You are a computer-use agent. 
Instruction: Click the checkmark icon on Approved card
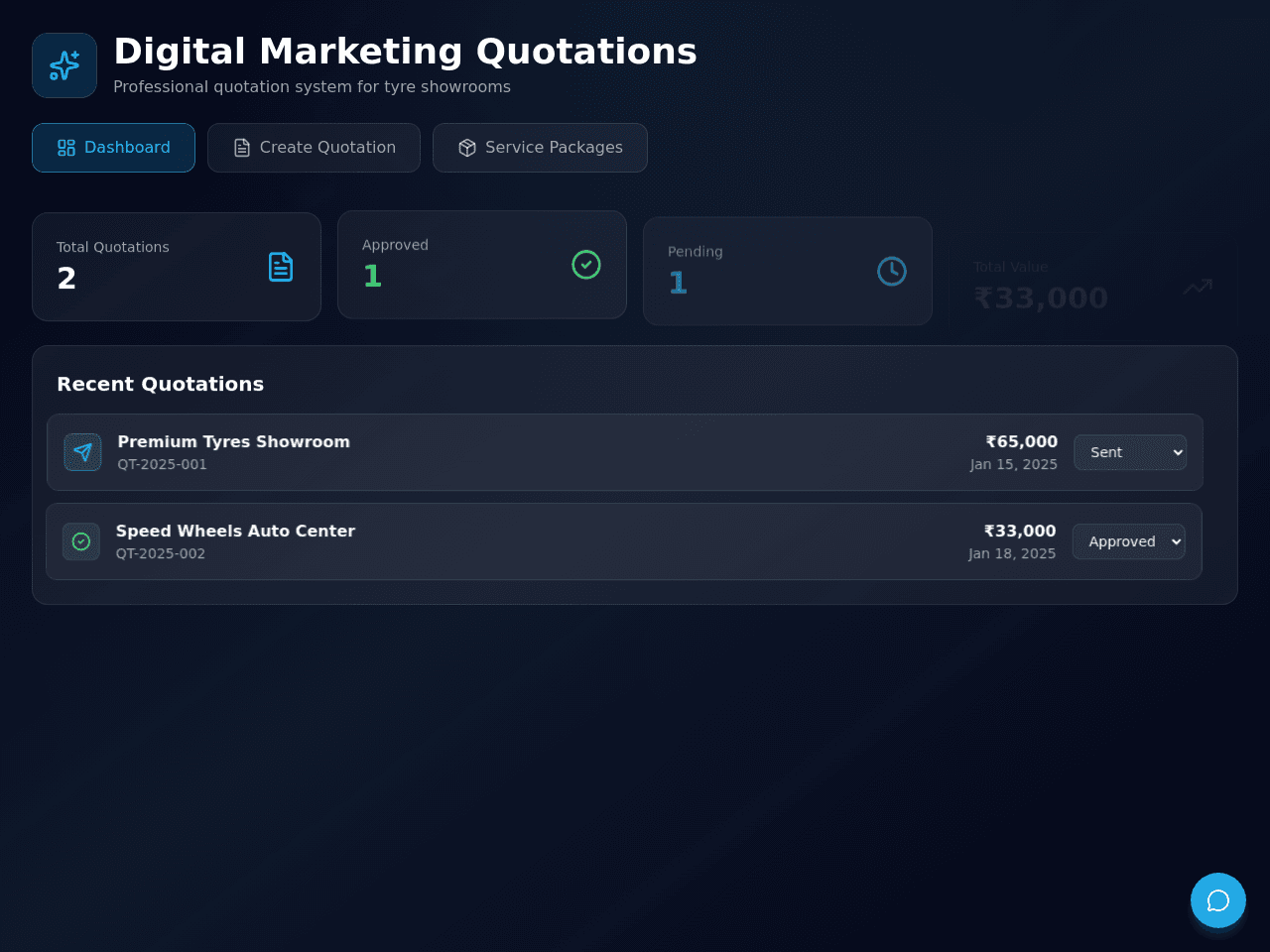pyautogui.click(x=586, y=265)
